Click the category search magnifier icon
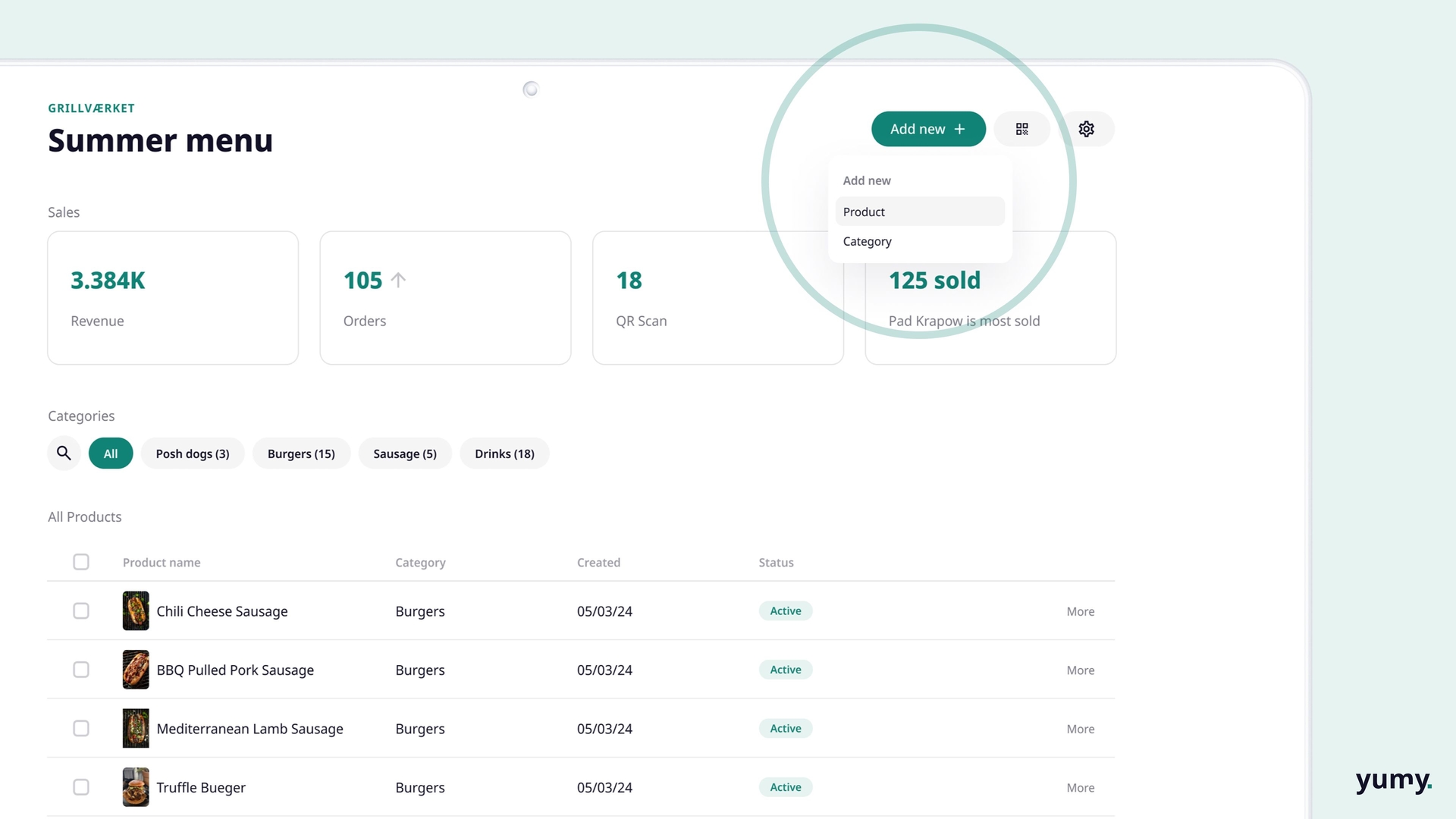 point(64,453)
